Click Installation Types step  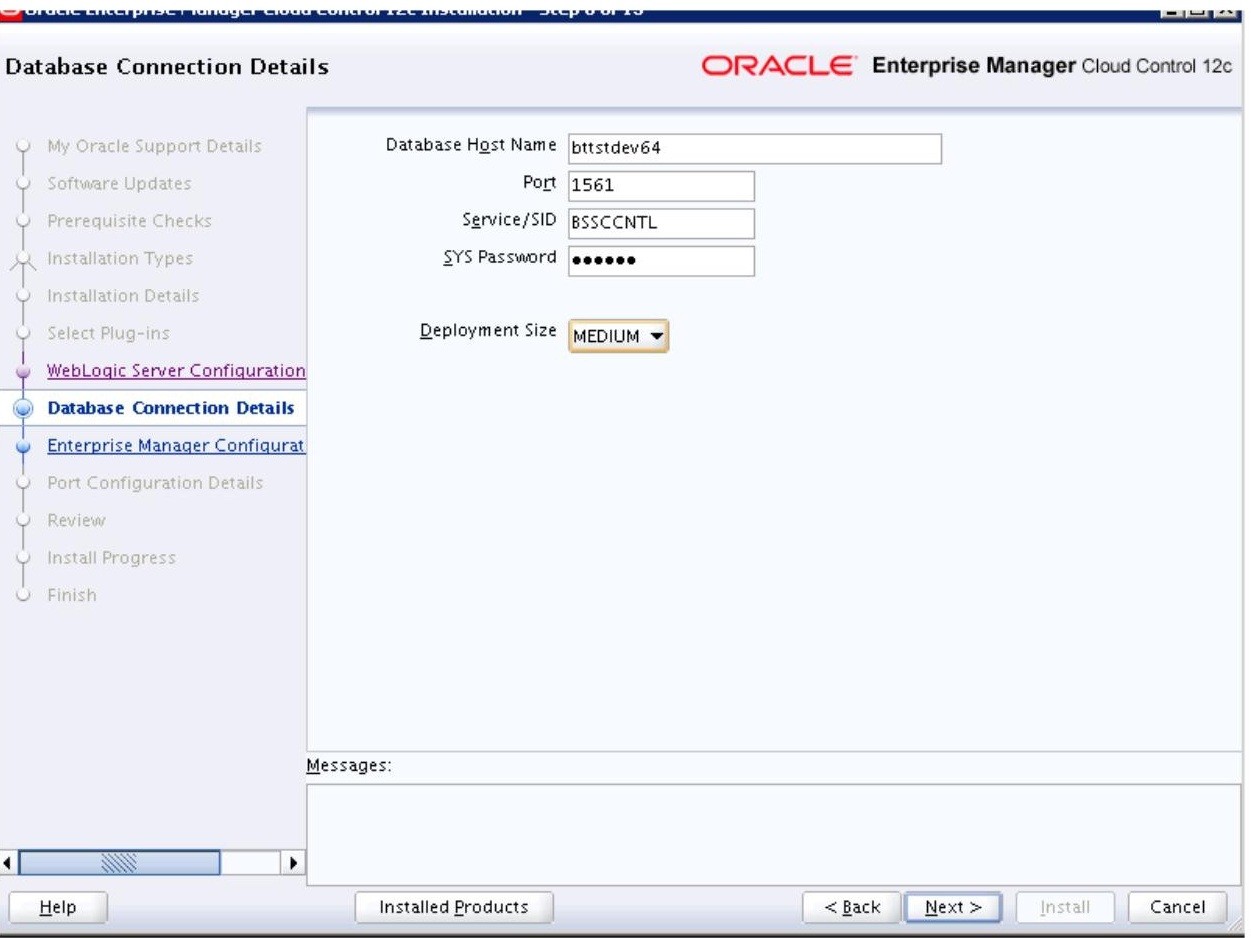(x=120, y=258)
